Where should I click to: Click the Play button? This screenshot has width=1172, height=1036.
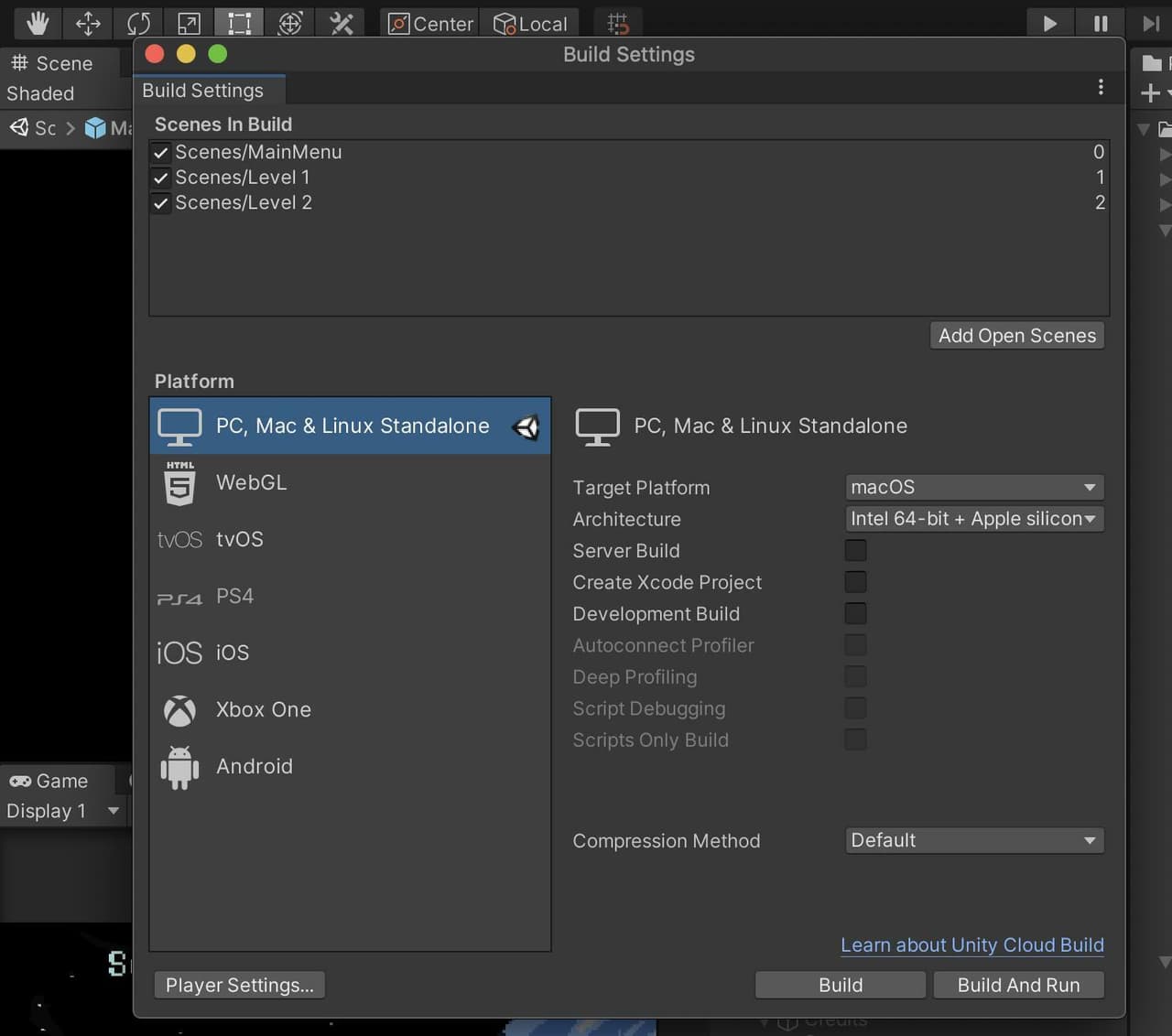point(1050,23)
